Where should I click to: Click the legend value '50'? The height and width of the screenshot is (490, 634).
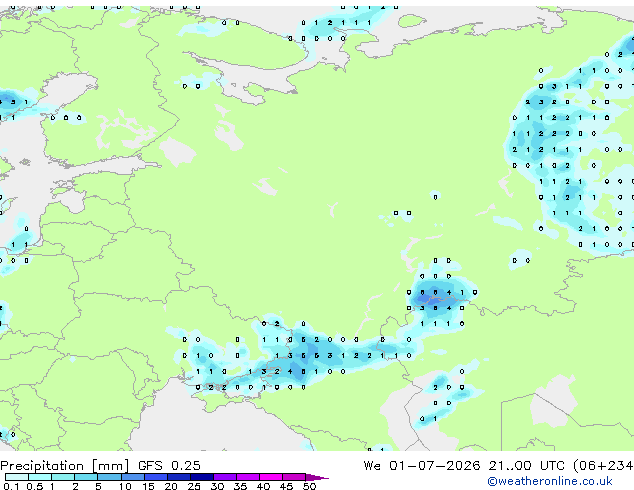[x=309, y=486]
